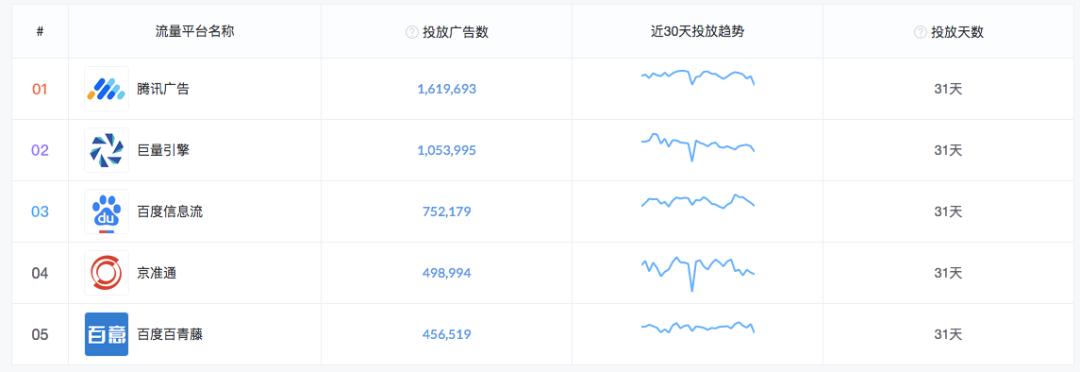
Task: Click the 近30天投放趋势 column header
Action: click(x=697, y=32)
